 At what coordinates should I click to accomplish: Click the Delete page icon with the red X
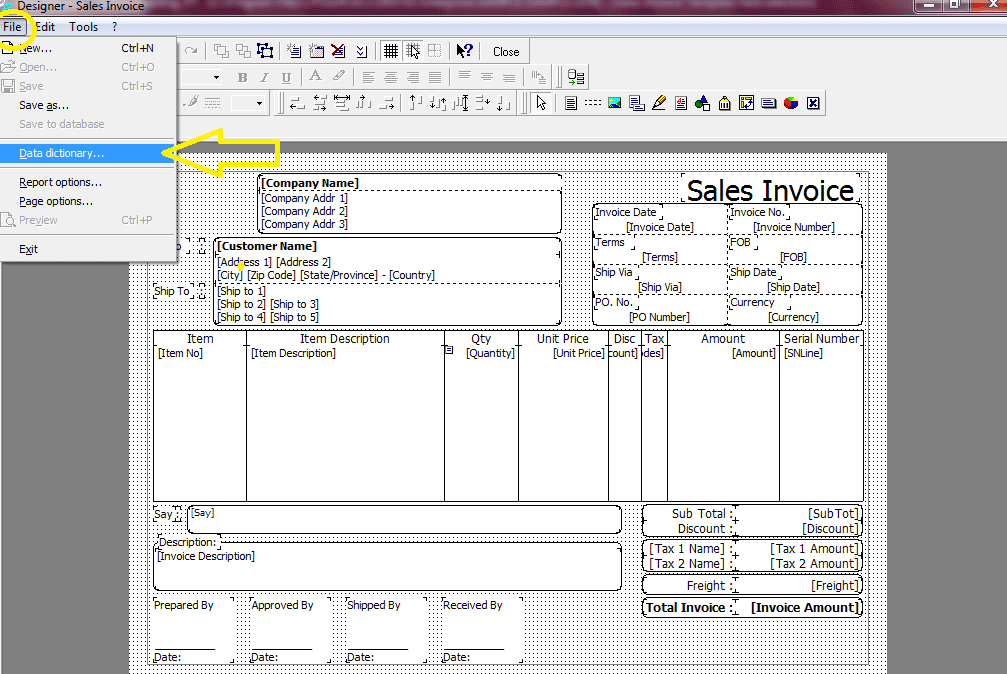(x=338, y=51)
